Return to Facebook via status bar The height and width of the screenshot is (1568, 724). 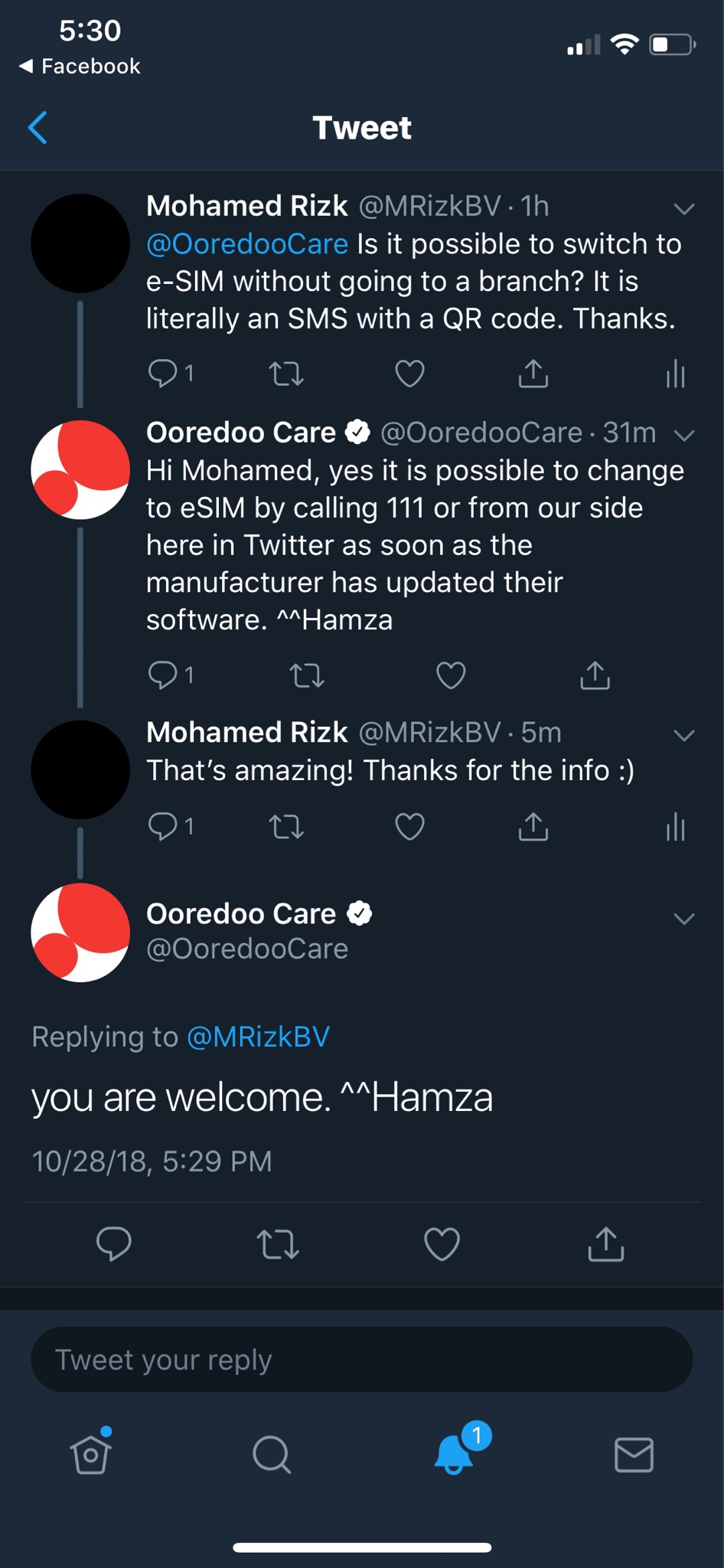(80, 66)
